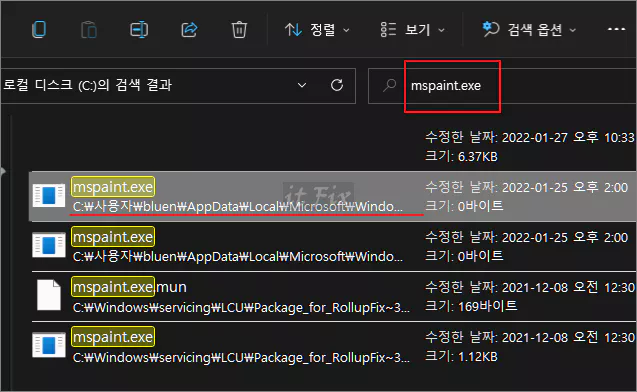
Task: Click the RollupFix path under mspaint.exe.mun
Action: 241,308
